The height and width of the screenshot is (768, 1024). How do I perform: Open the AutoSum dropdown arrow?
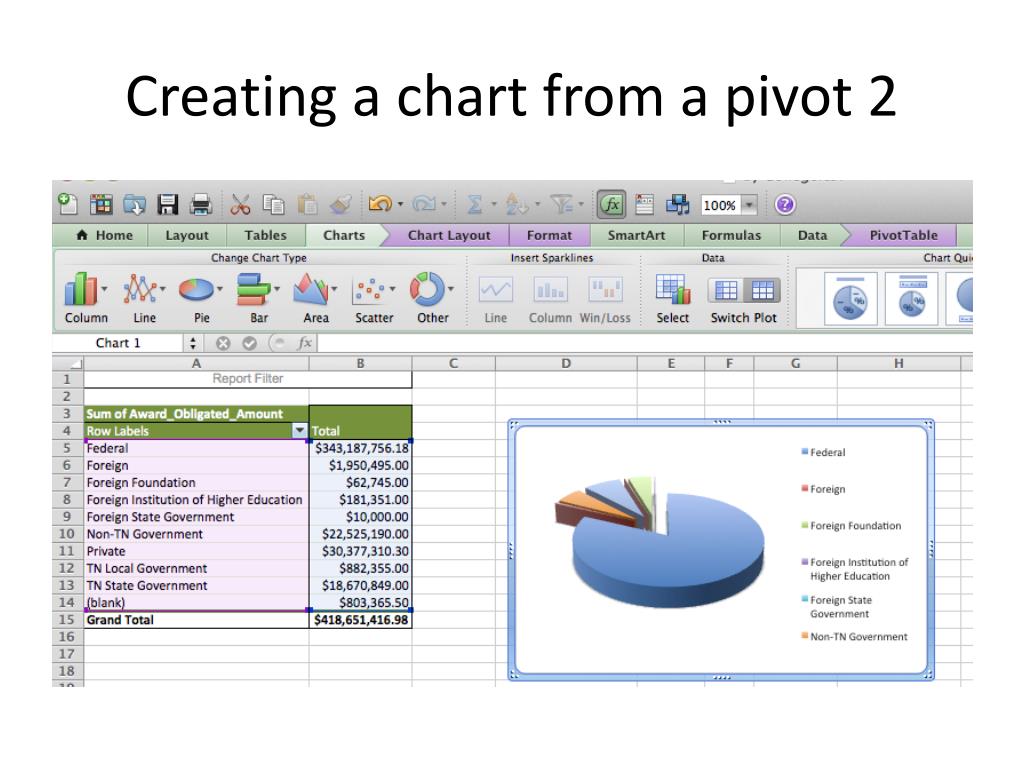point(494,204)
